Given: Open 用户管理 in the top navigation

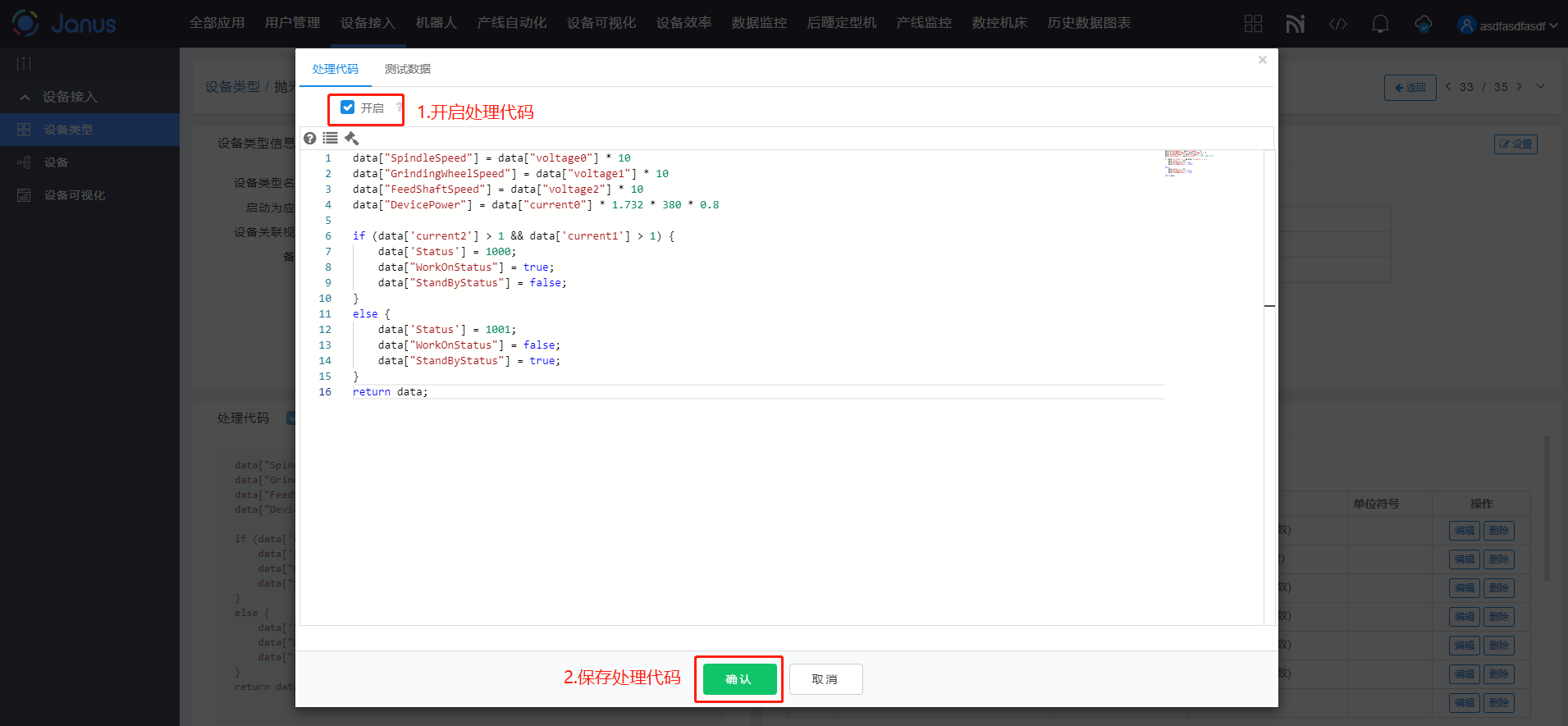Looking at the screenshot, I should pyautogui.click(x=293, y=23).
